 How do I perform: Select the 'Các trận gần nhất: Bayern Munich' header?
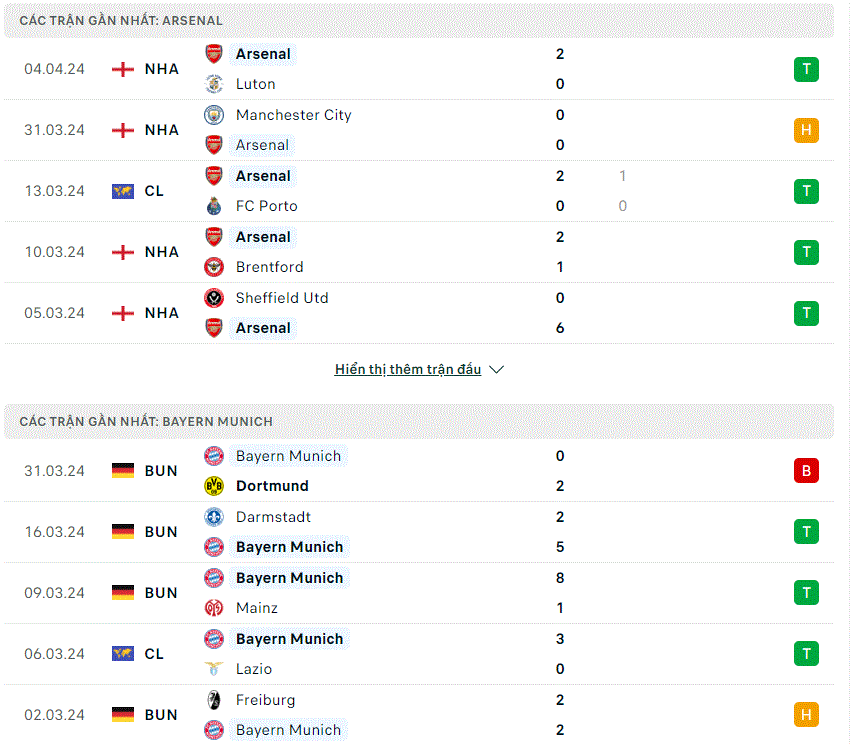418,421
